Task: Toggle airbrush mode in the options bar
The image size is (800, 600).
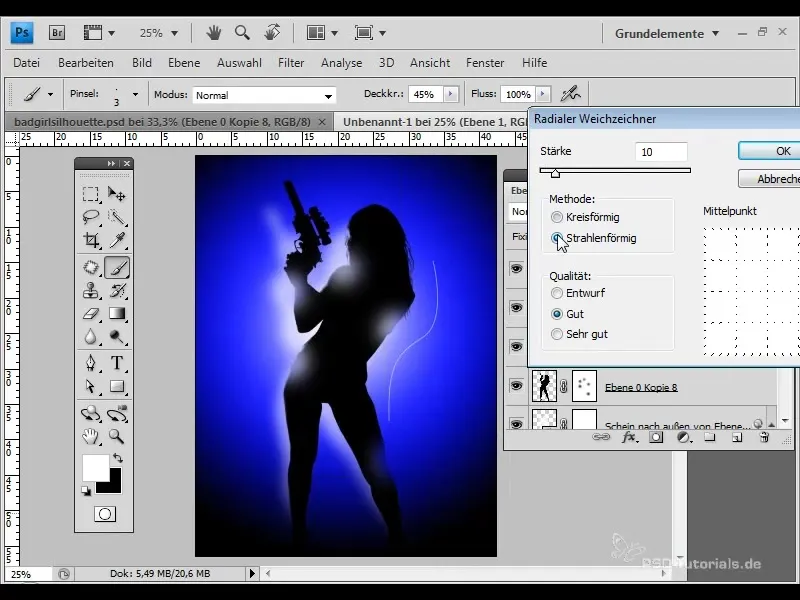Action: coord(570,94)
